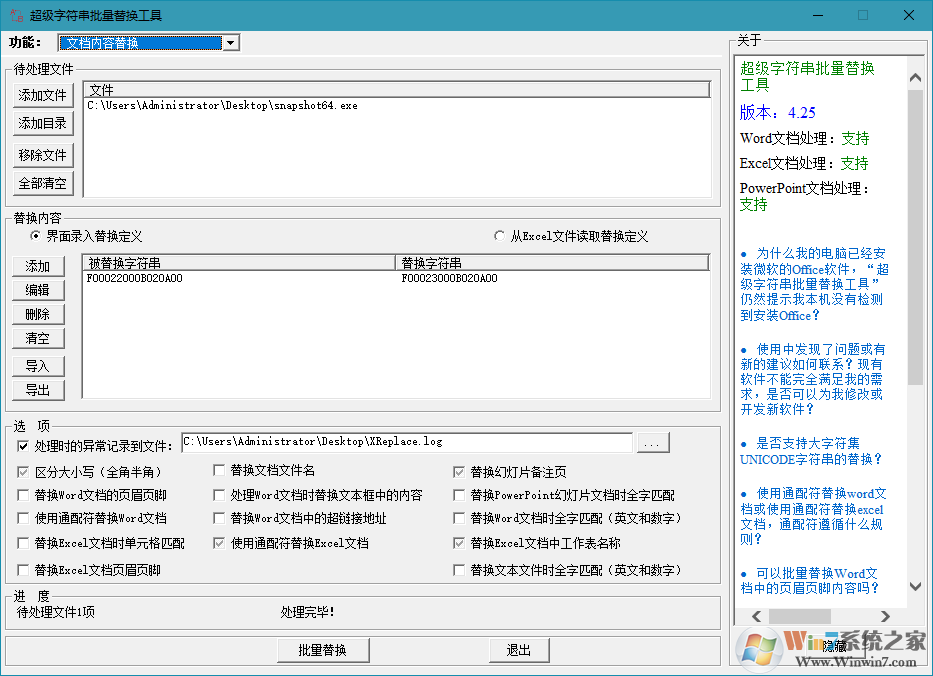Image resolution: width=933 pixels, height=676 pixels.
Task: Click 添加目录 to add a folder
Action: coord(42,124)
